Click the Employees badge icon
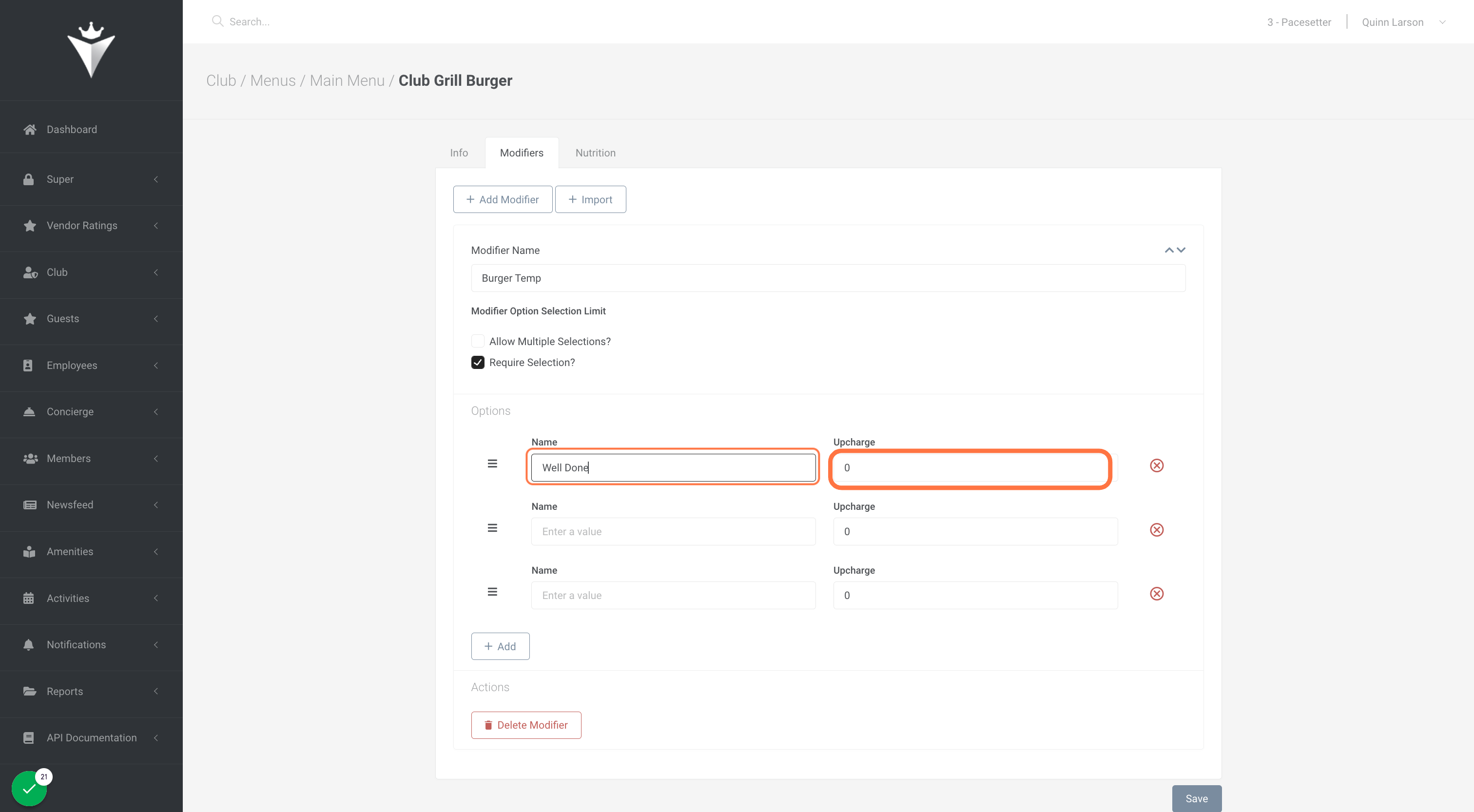 [28, 365]
